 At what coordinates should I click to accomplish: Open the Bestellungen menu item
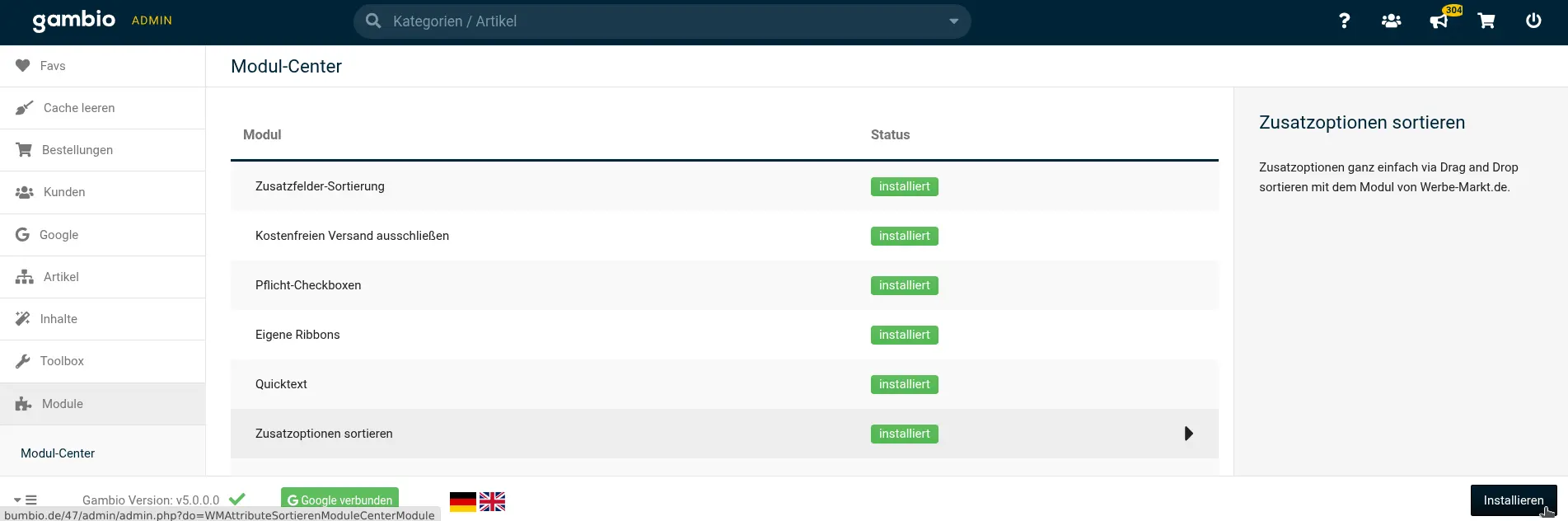point(77,150)
